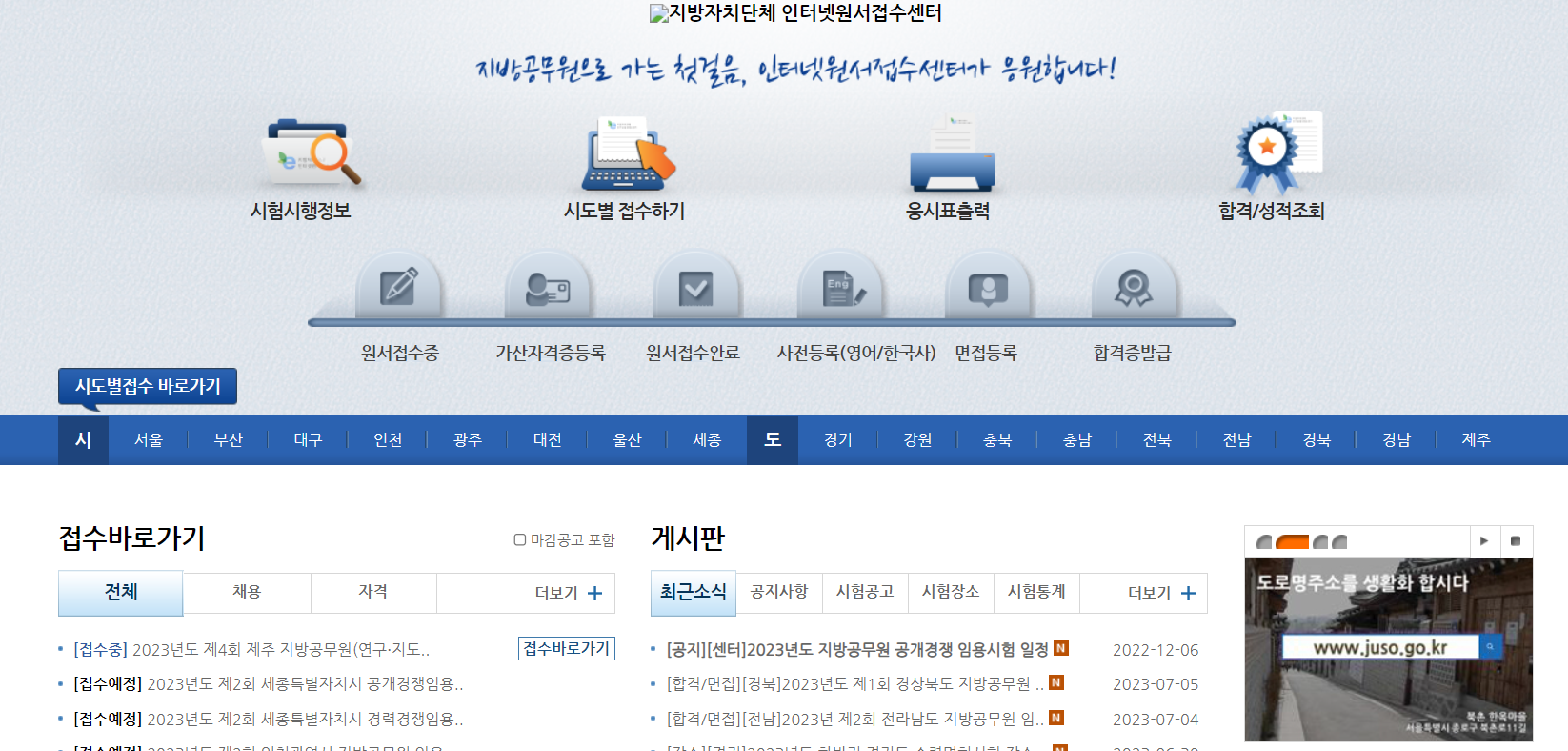
Task: Select 부산 in the region bar
Action: [x=229, y=440]
